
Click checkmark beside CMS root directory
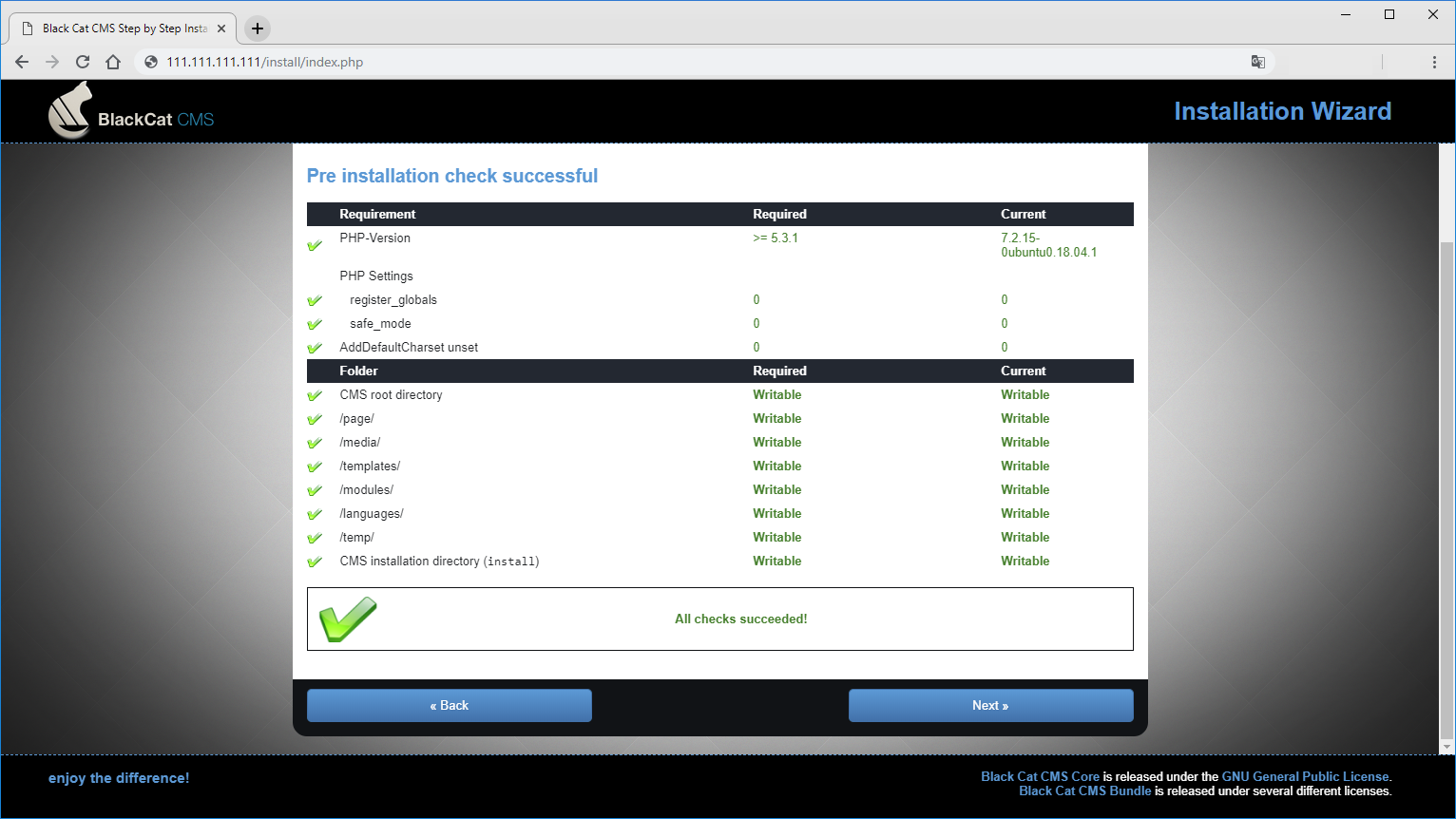(x=315, y=395)
